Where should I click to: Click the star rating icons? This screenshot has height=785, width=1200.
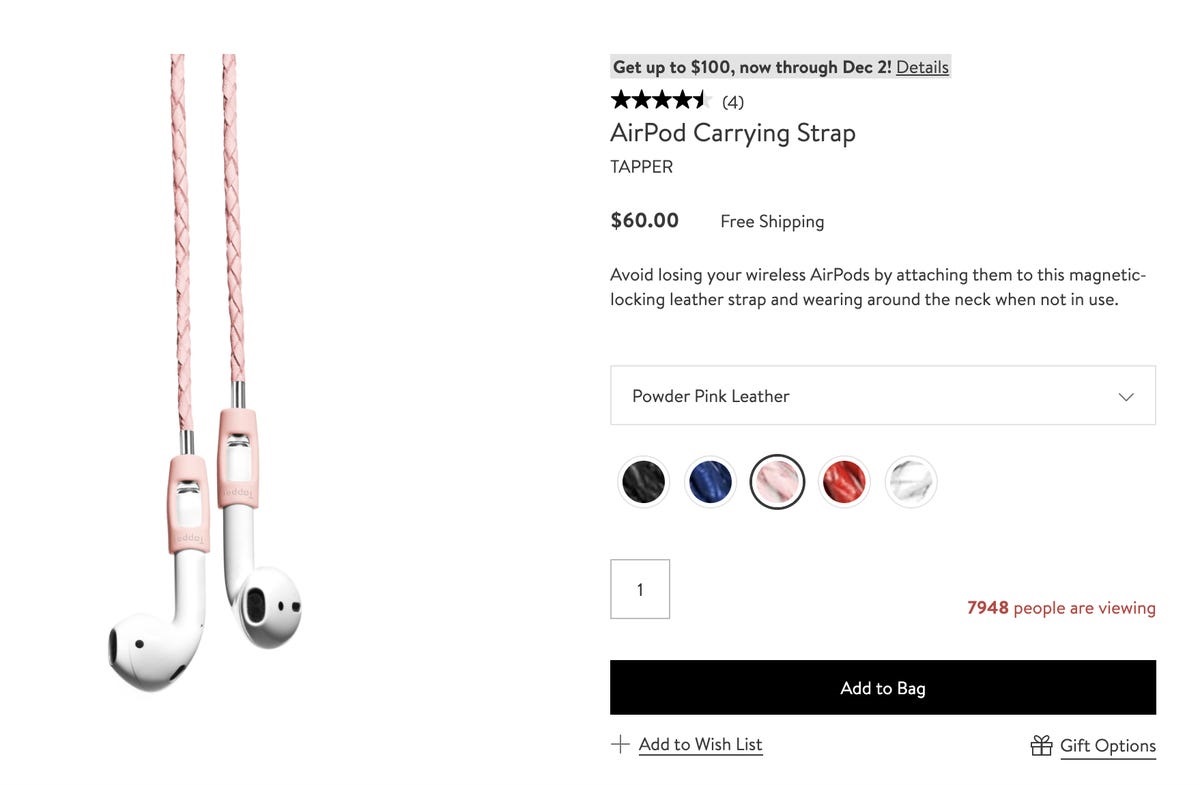(x=660, y=100)
